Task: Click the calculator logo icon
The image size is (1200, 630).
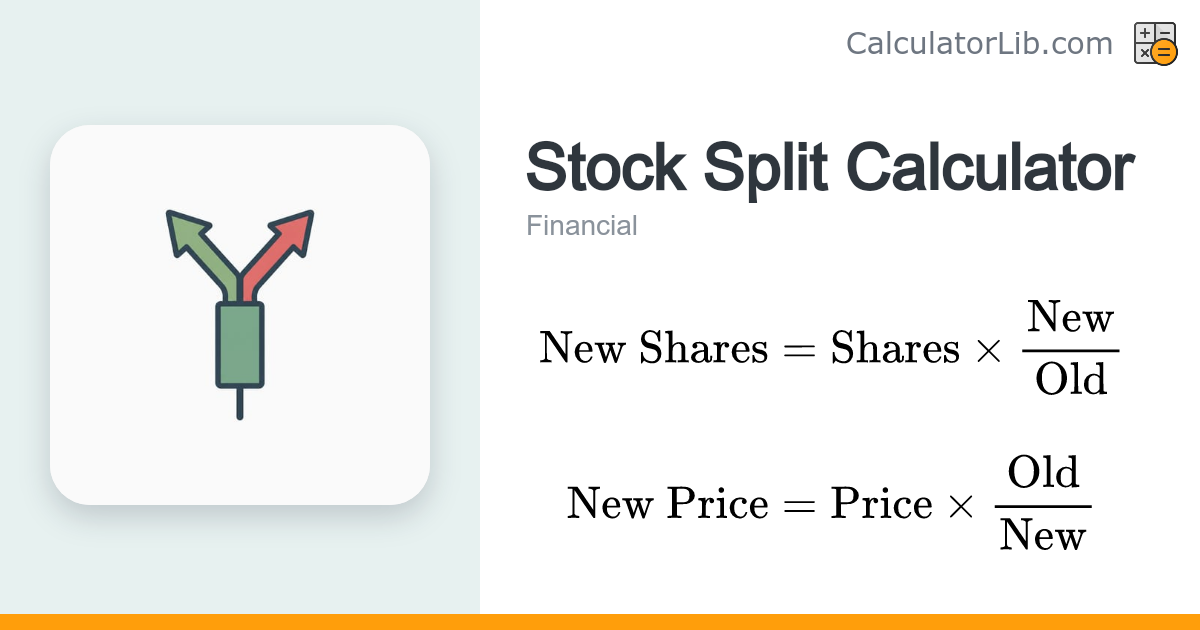Action: (x=1155, y=44)
